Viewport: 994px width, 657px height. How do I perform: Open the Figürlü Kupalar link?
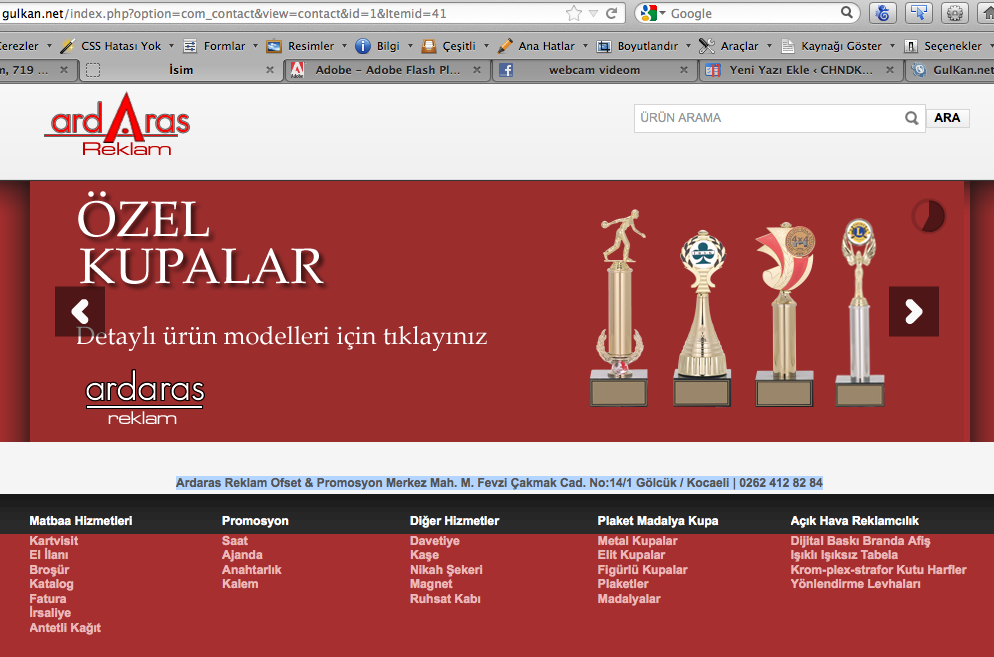(x=642, y=570)
